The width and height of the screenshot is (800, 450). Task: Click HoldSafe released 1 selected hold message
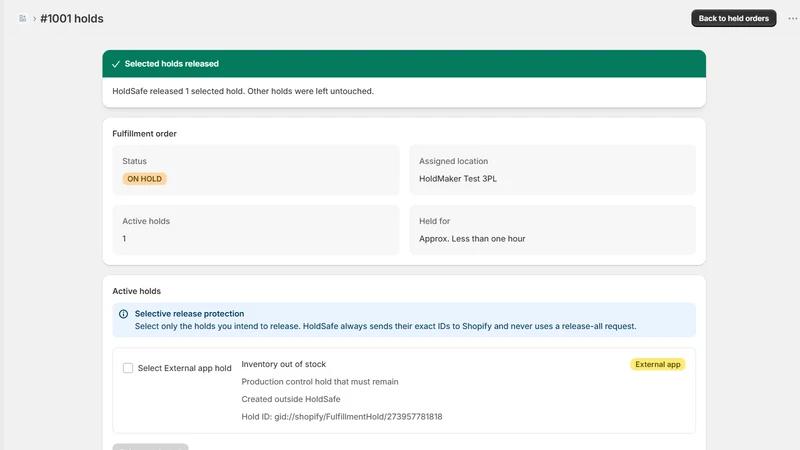tap(243, 91)
